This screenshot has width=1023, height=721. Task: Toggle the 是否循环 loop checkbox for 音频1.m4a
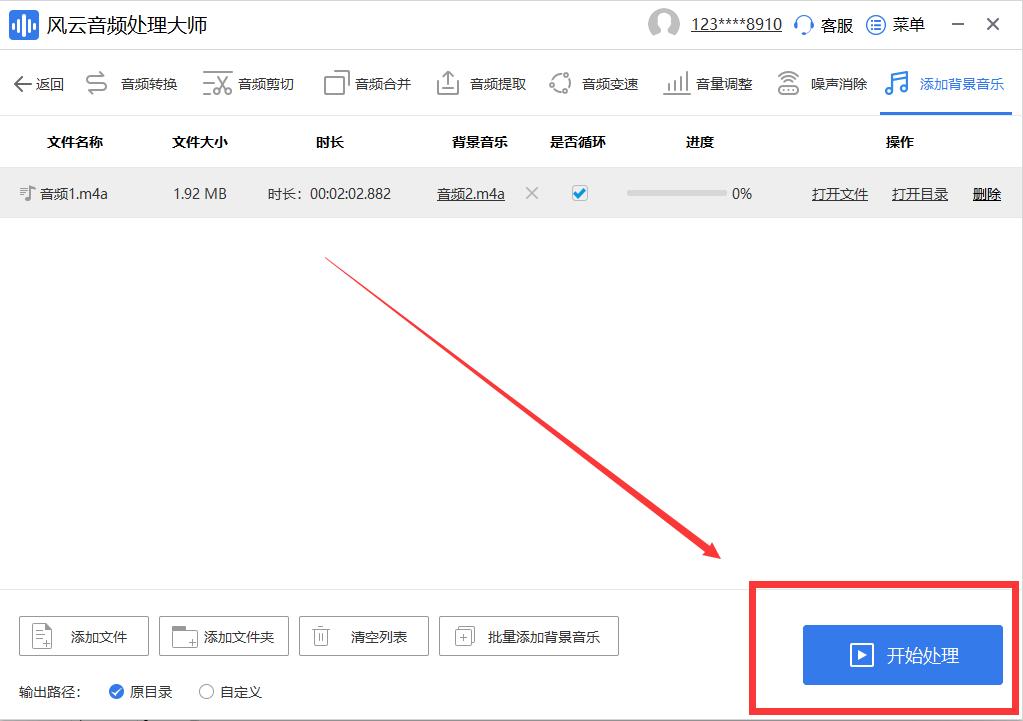[579, 193]
